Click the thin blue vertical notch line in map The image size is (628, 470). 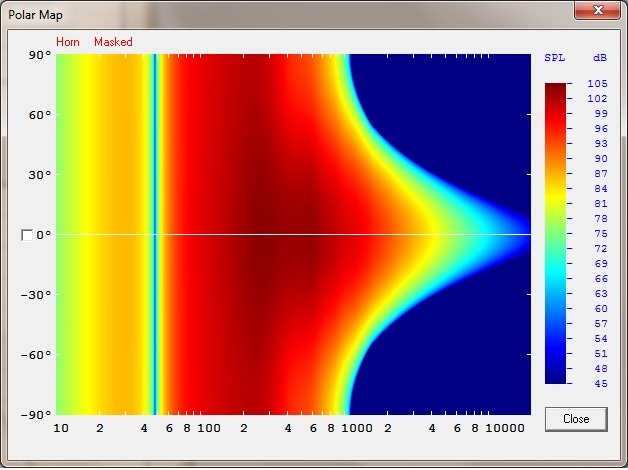[x=155, y=234]
